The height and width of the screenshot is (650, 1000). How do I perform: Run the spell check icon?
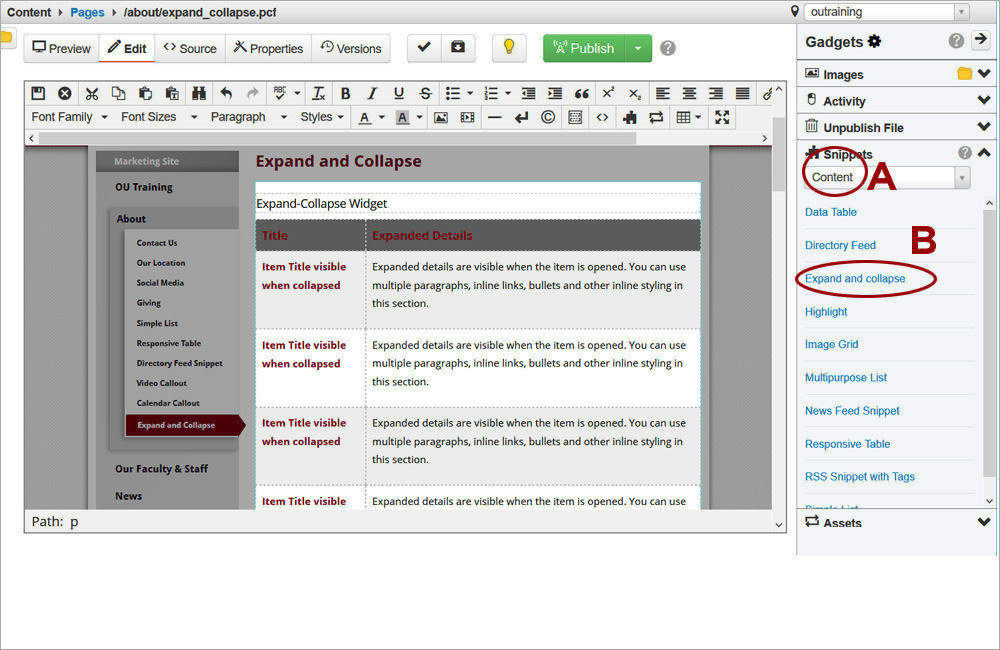(x=279, y=93)
